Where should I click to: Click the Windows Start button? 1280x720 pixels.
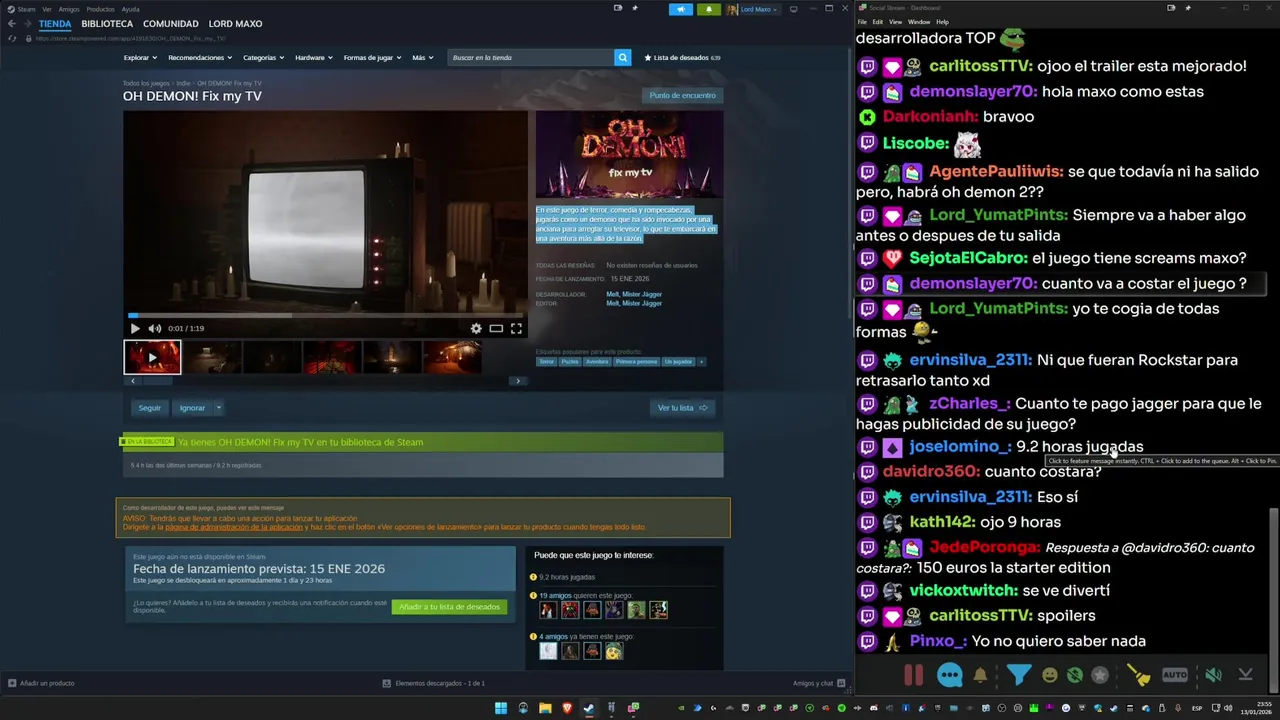click(501, 708)
